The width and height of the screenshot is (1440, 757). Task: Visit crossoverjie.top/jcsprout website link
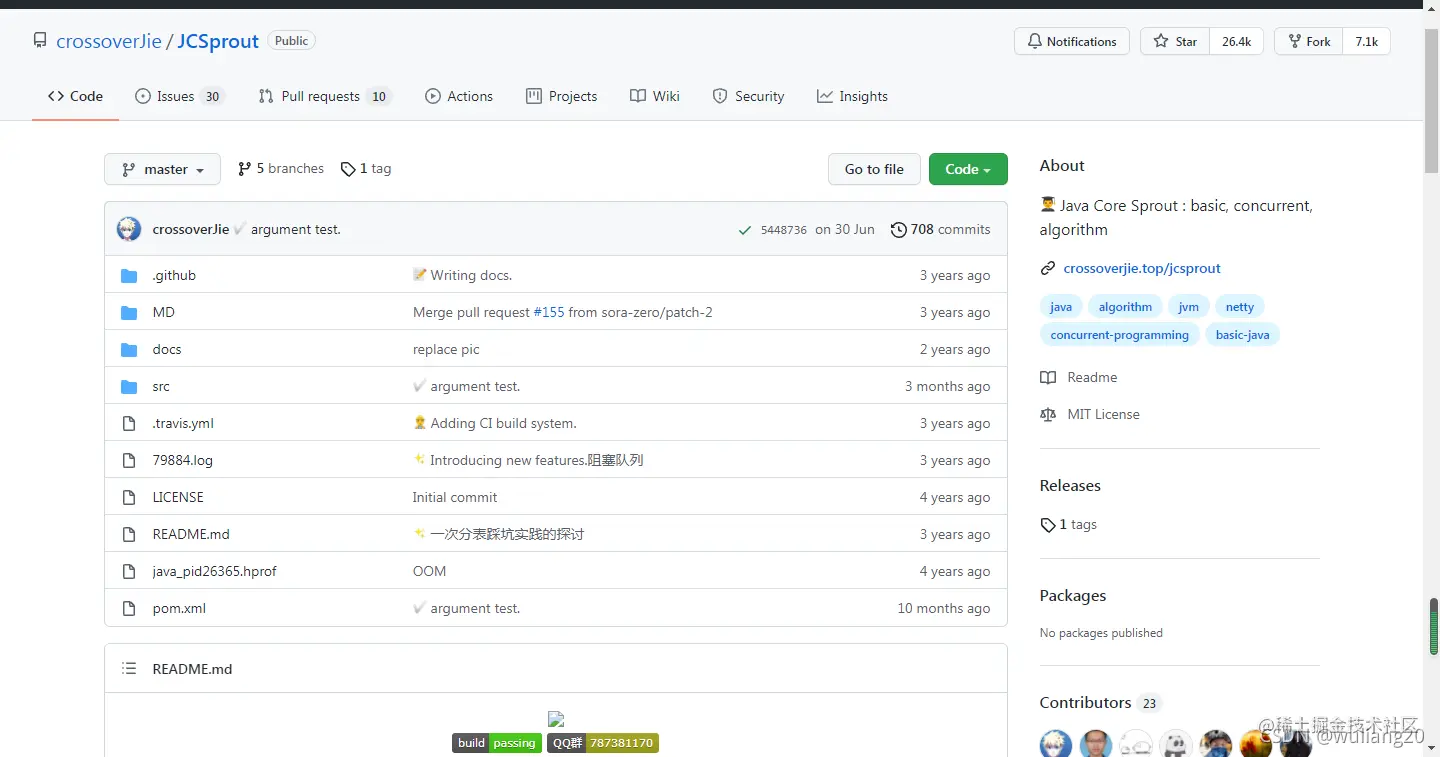point(1142,268)
